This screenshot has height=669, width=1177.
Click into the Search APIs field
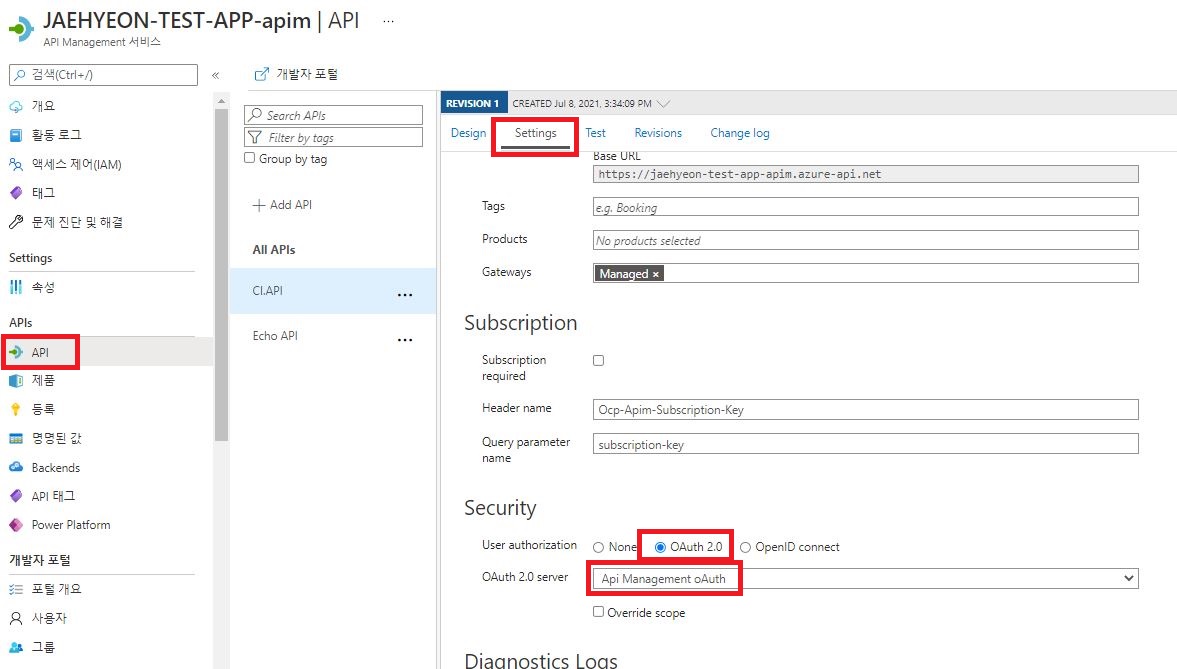pos(333,115)
